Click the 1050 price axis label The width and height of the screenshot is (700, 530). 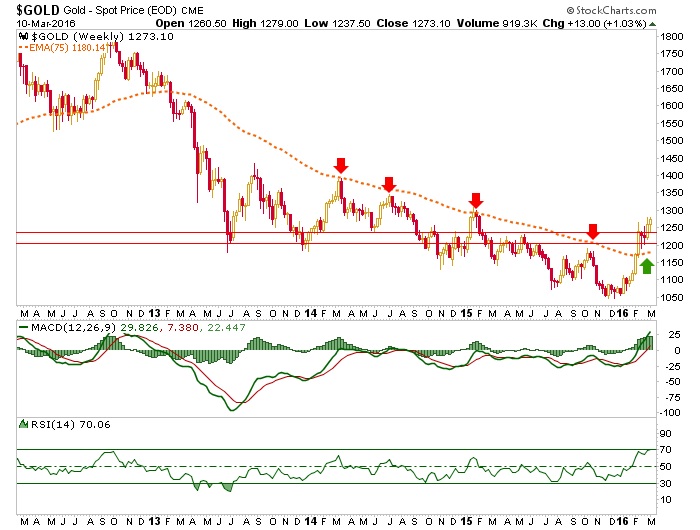point(672,297)
